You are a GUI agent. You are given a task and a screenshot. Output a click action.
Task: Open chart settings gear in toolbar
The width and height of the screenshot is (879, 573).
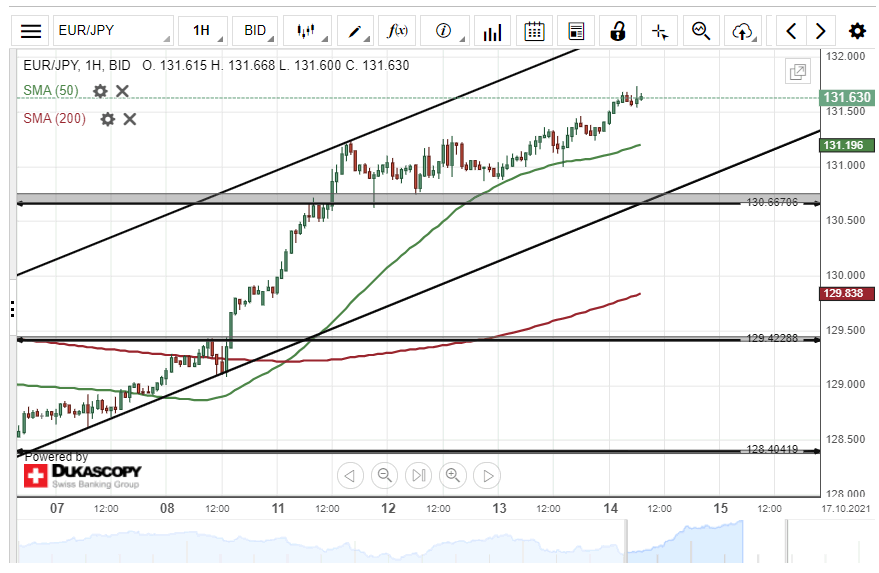[x=857, y=31]
